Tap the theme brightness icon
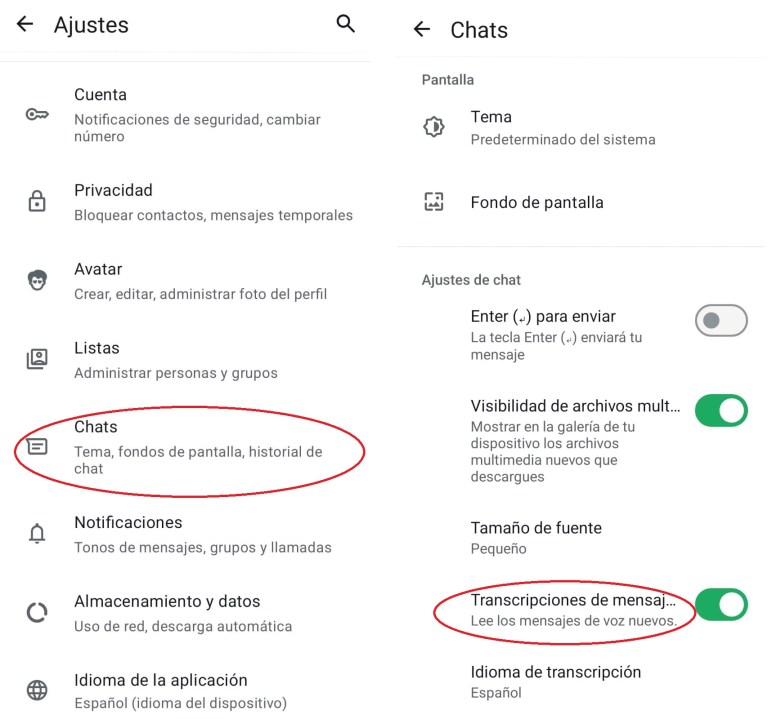Screen dimensions: 772x719 434,127
